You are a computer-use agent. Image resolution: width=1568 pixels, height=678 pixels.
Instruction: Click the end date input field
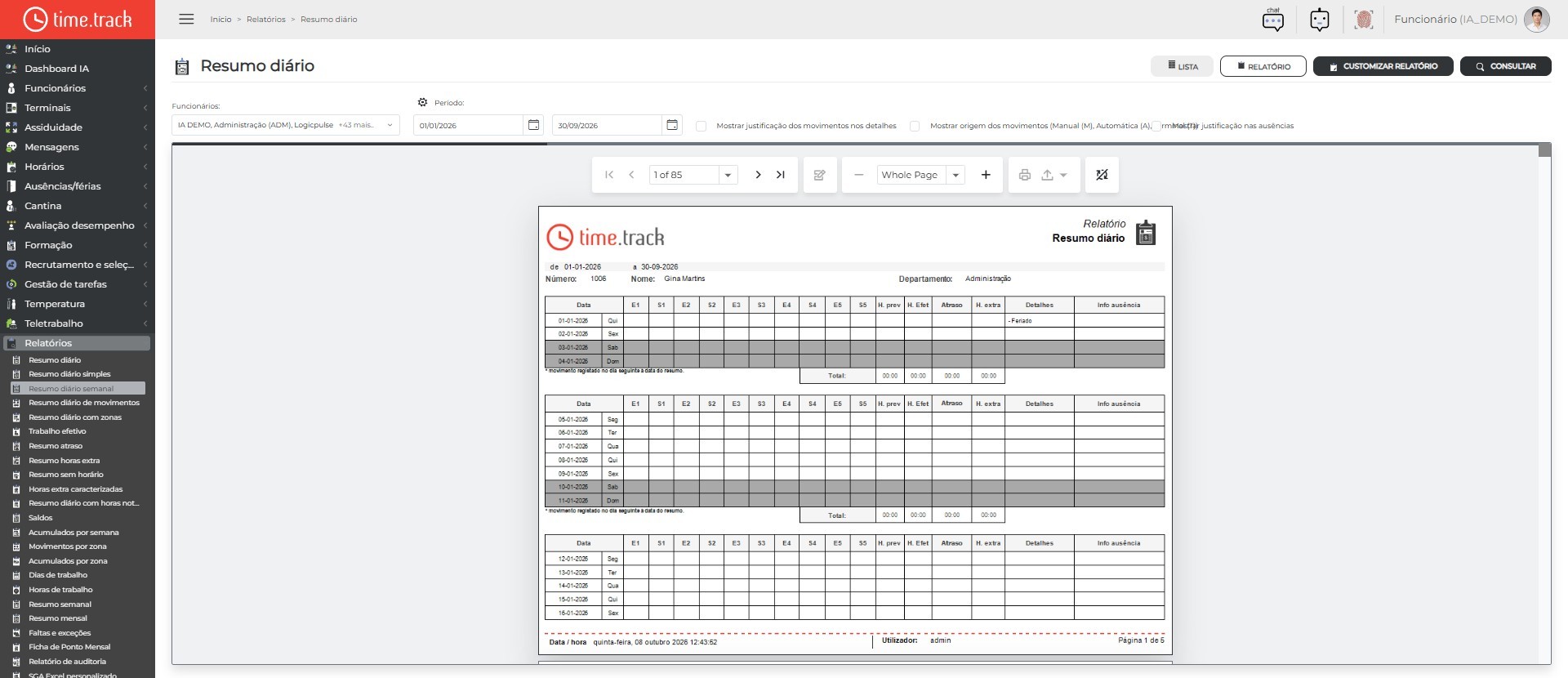click(x=607, y=125)
